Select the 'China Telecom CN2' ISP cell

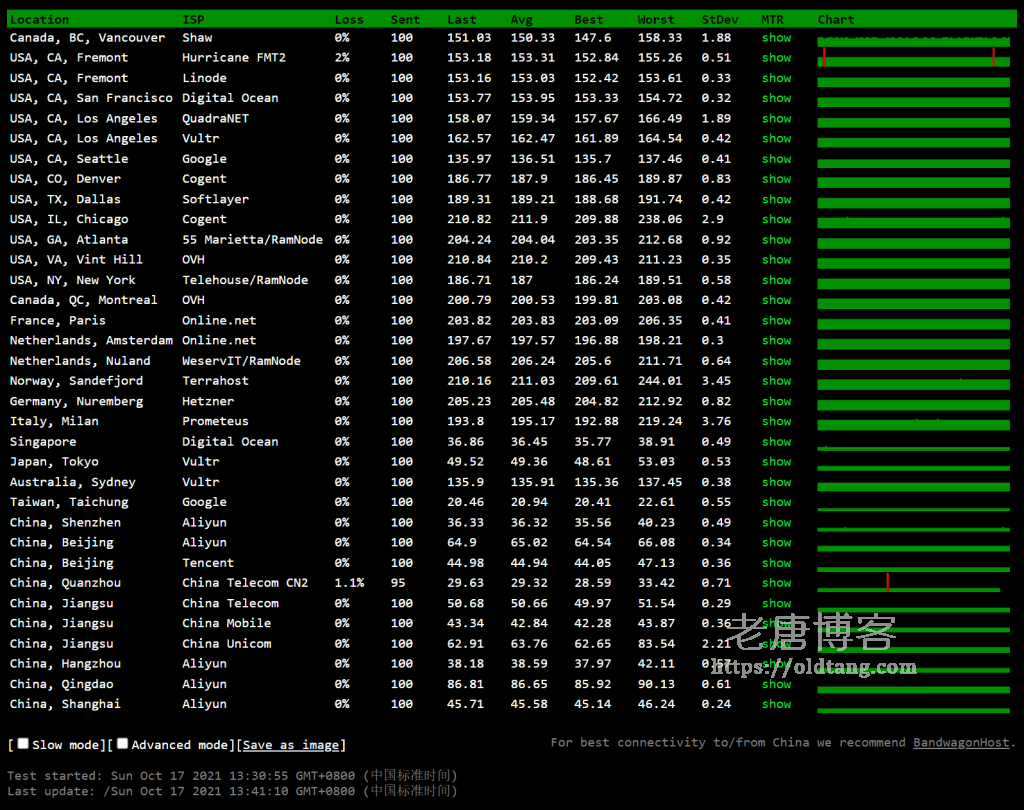coord(245,583)
